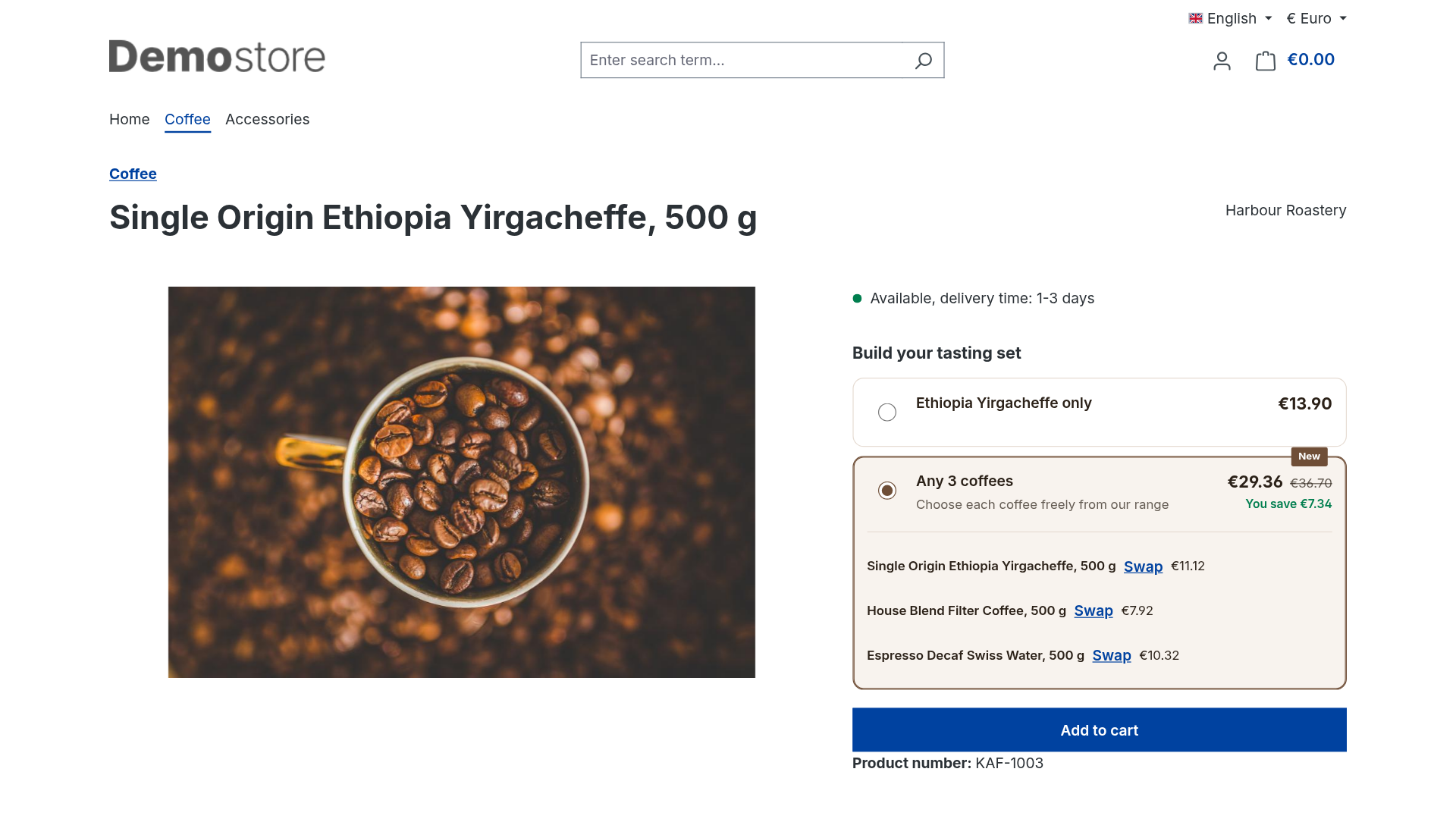Viewport: 1456px width, 819px height.
Task: Swap the House Blend Filter Coffee
Action: [1094, 611]
